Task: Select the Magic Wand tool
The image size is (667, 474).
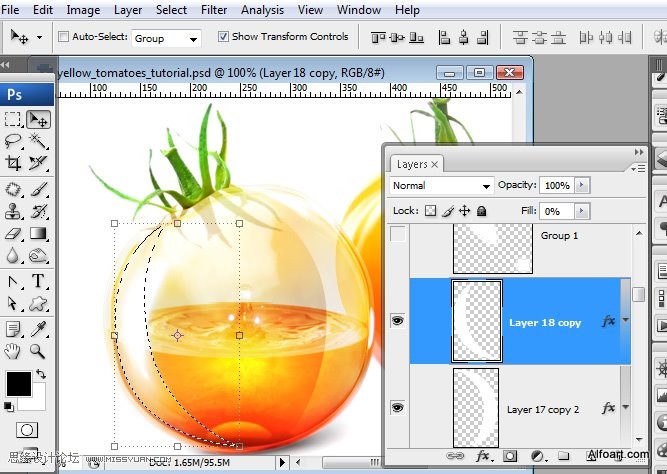Action: coord(38,141)
